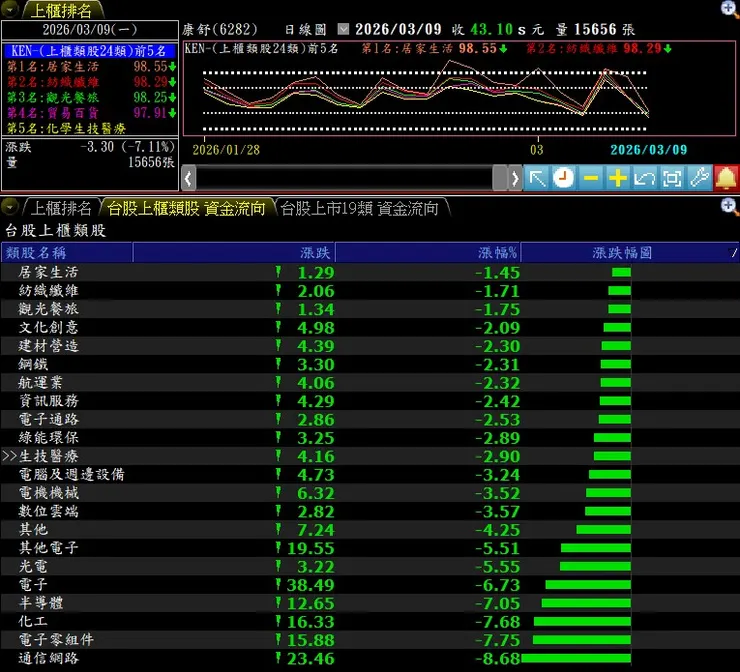Select the arrow cursor tool in chart toolbar
This screenshot has width=740, height=672.
[x=537, y=178]
